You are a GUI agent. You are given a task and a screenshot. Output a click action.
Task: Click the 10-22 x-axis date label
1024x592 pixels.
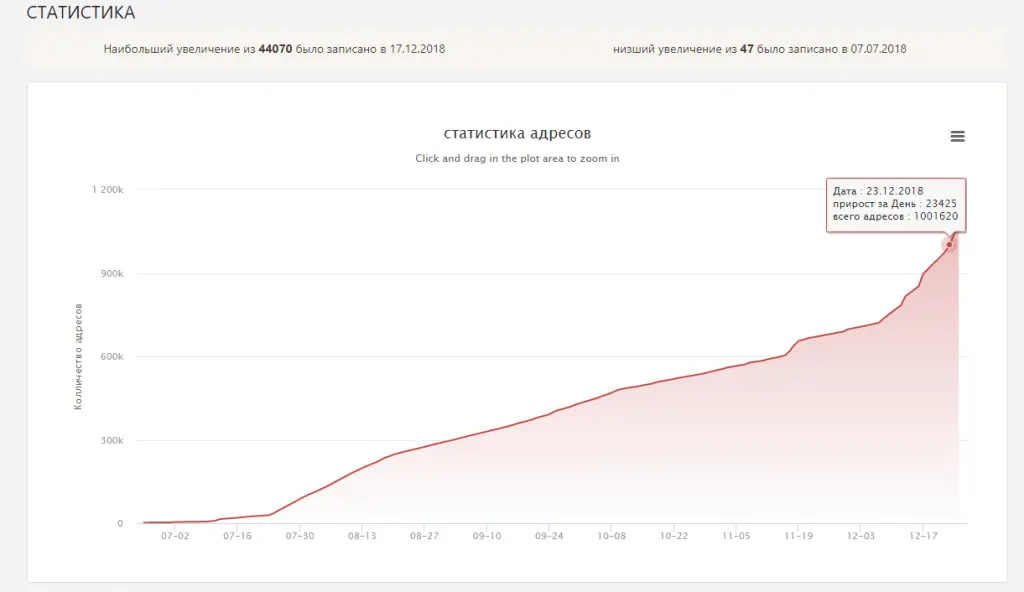click(674, 536)
